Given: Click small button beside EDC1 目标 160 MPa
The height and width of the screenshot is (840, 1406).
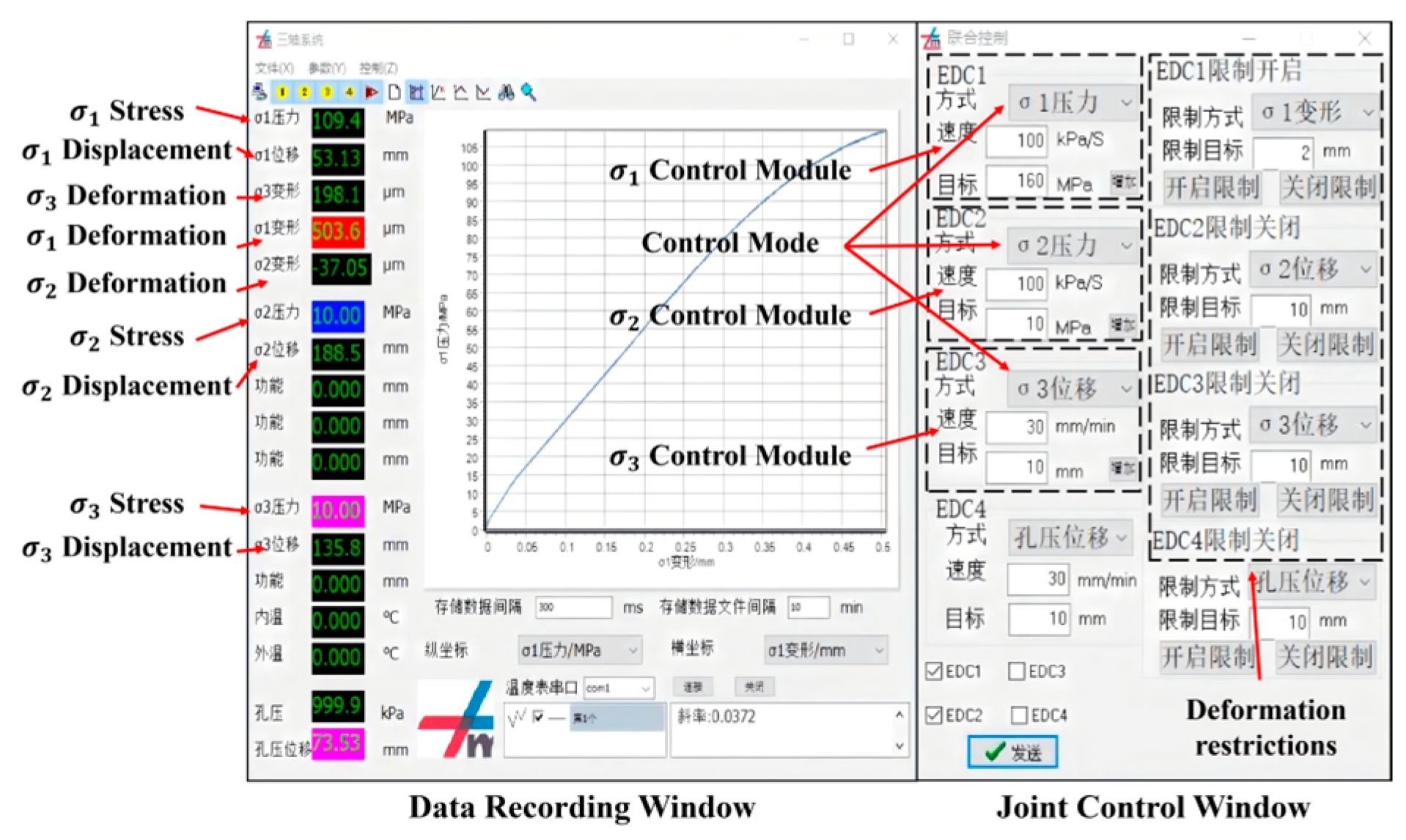Looking at the screenshot, I should [1124, 181].
